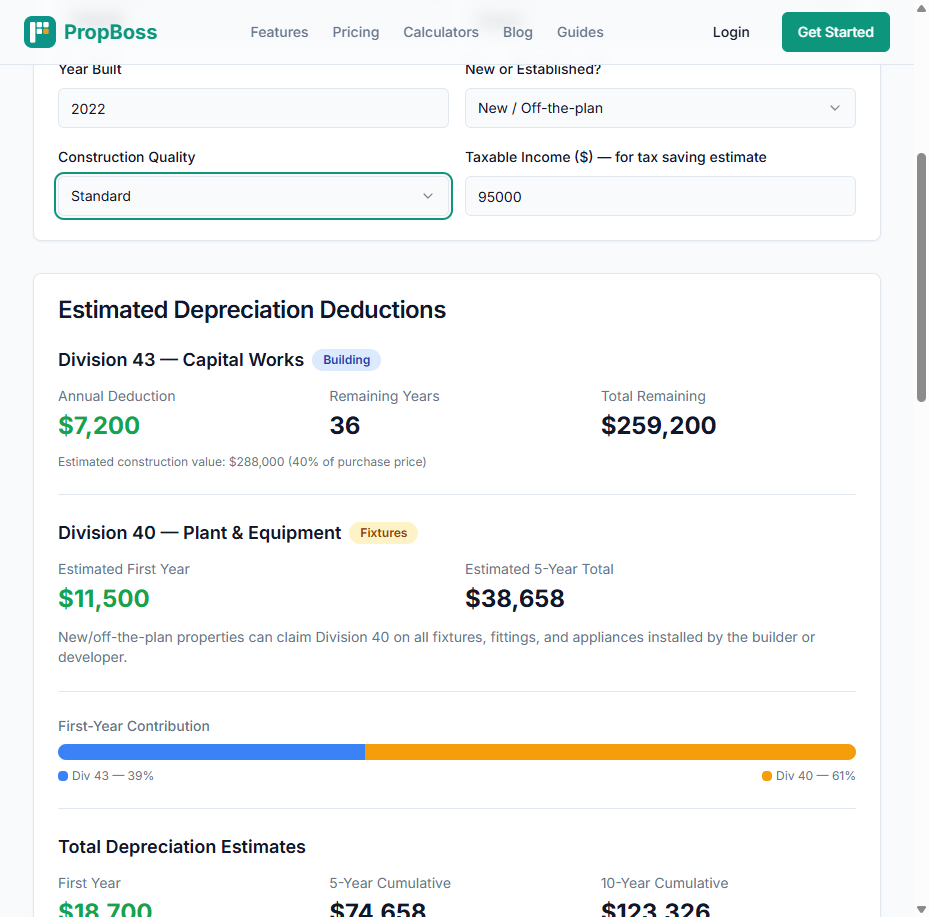Select the Taxable Income input field

[660, 196]
